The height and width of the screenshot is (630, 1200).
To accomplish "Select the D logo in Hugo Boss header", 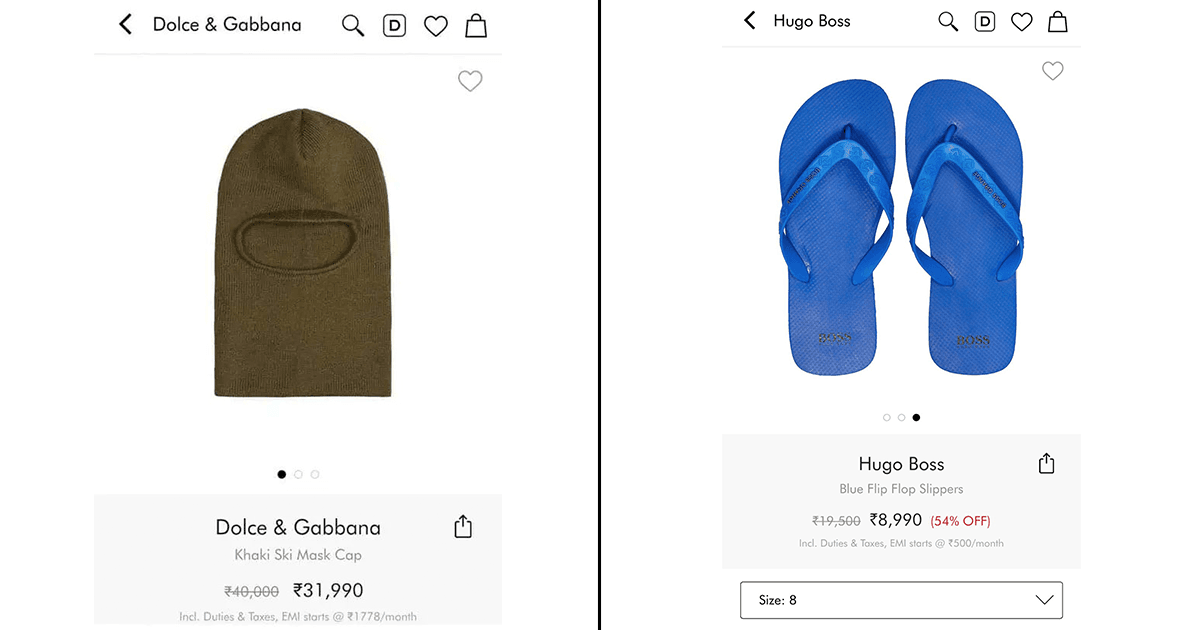I will coord(984,20).
